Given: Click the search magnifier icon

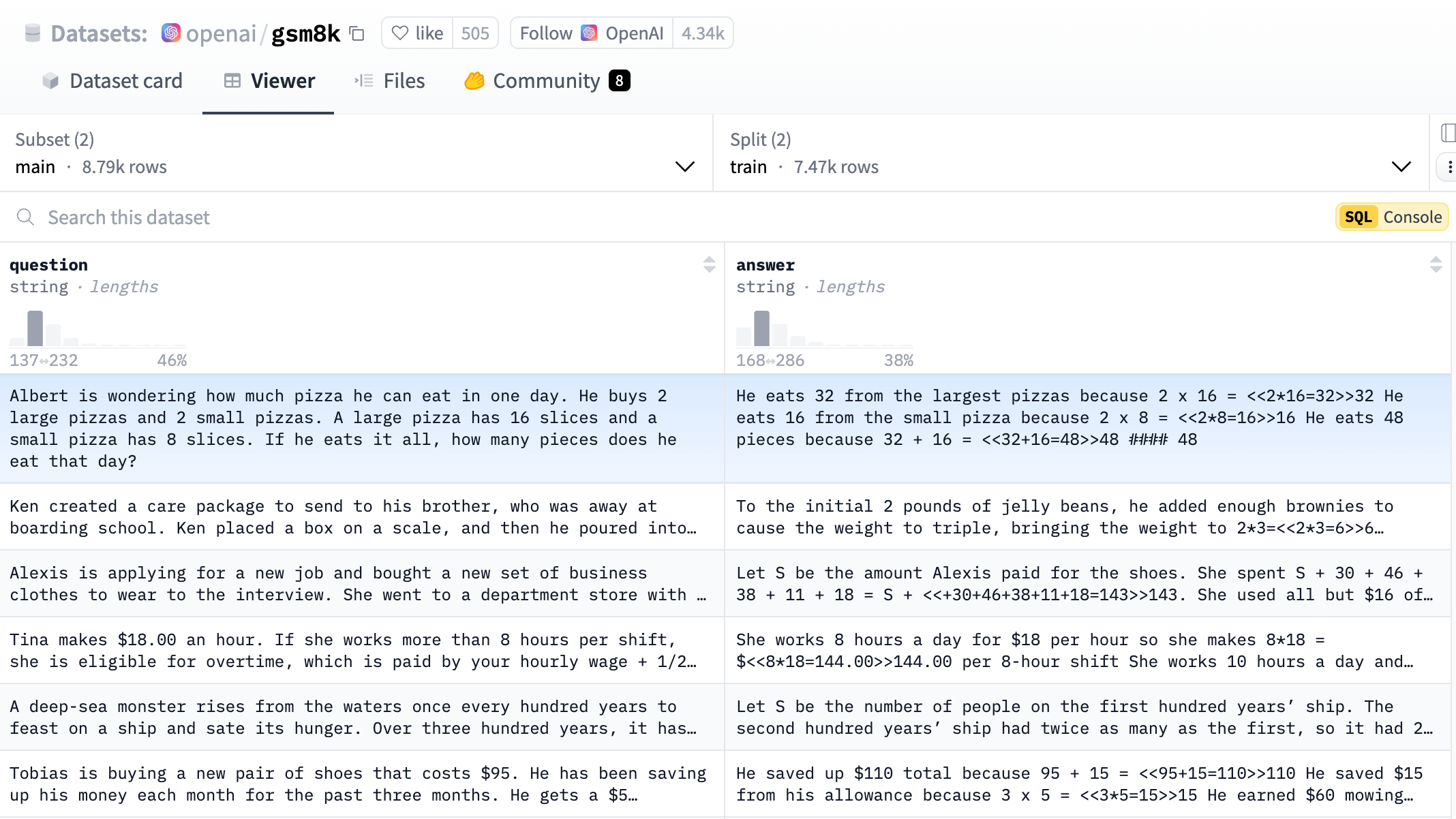Looking at the screenshot, I should (x=25, y=217).
